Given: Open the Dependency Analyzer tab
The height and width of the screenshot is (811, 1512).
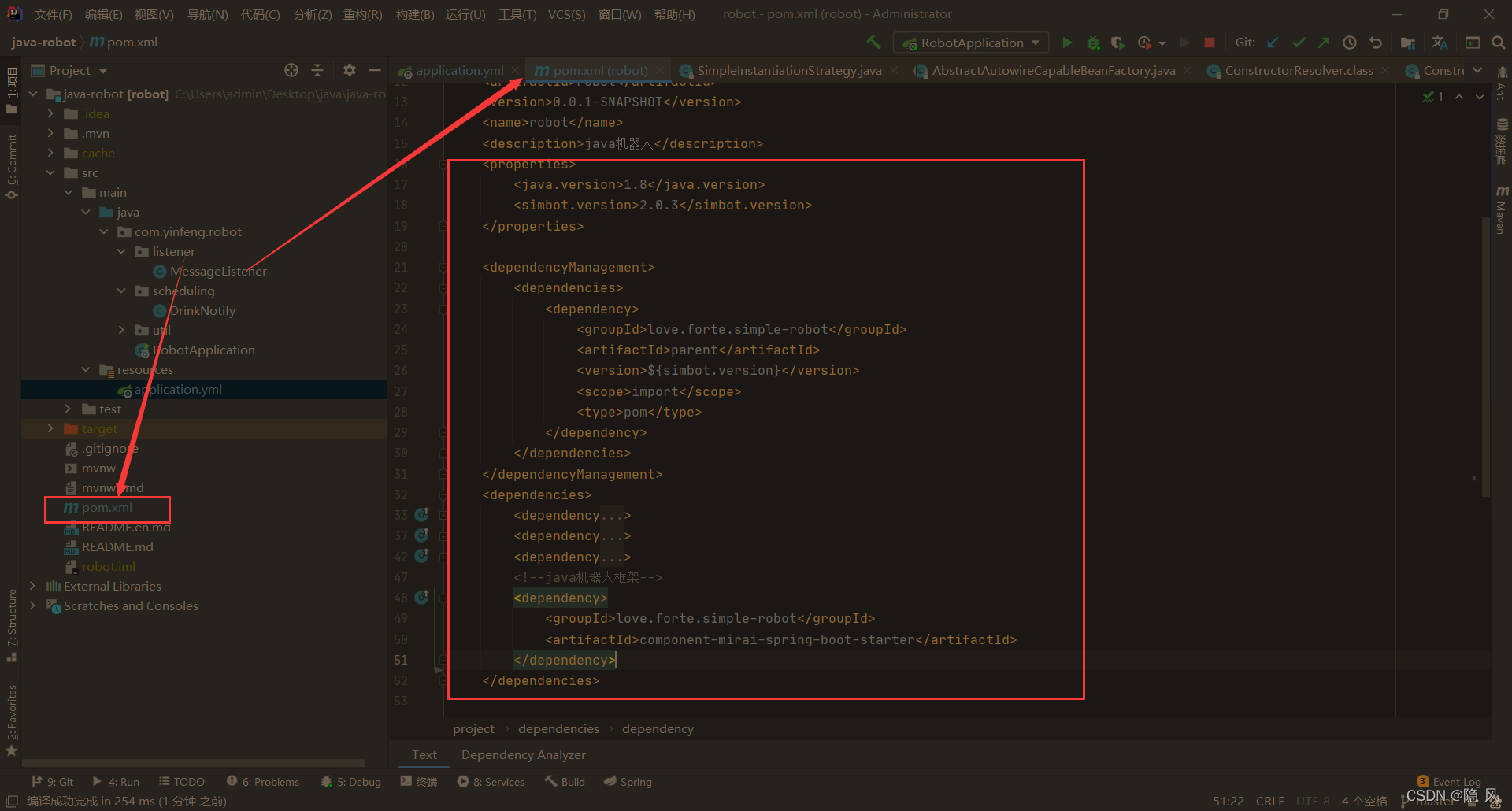Looking at the screenshot, I should pos(523,754).
